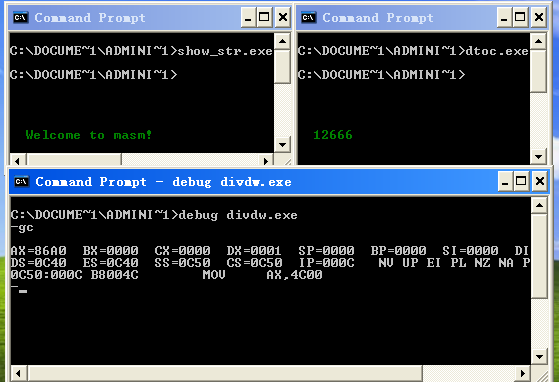The height and width of the screenshot is (382, 559).
Task: Click the dtoc Command Prompt title bar text
Action: click(378, 17)
